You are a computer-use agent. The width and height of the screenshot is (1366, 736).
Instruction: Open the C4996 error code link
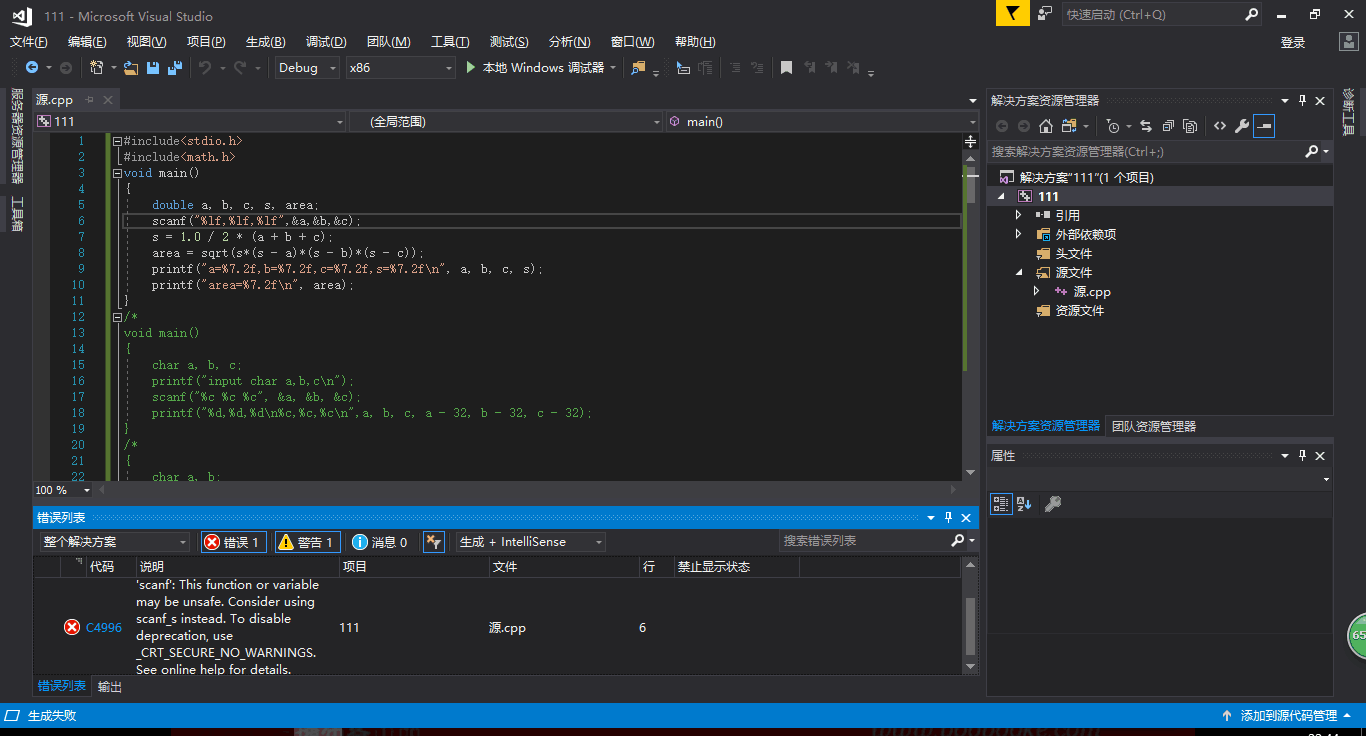[x=104, y=628]
